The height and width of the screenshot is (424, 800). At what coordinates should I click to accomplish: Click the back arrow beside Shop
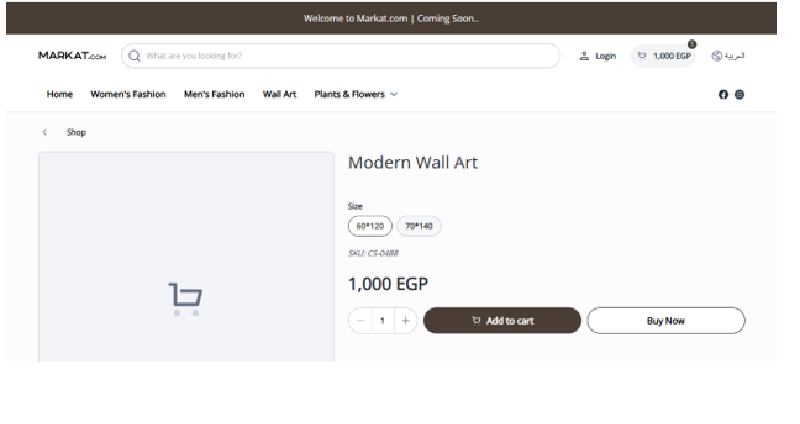pos(45,132)
